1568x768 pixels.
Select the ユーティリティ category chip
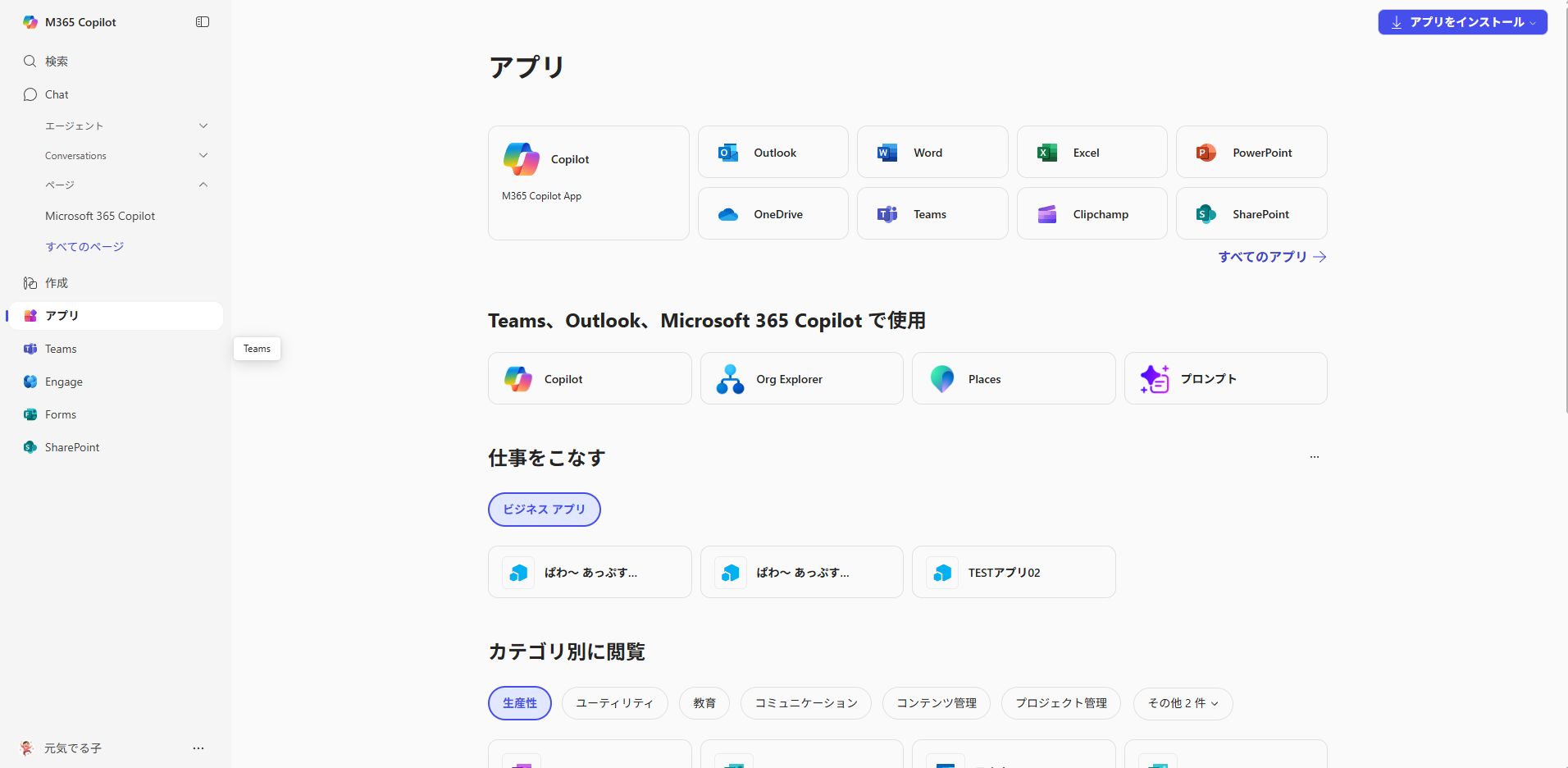615,703
